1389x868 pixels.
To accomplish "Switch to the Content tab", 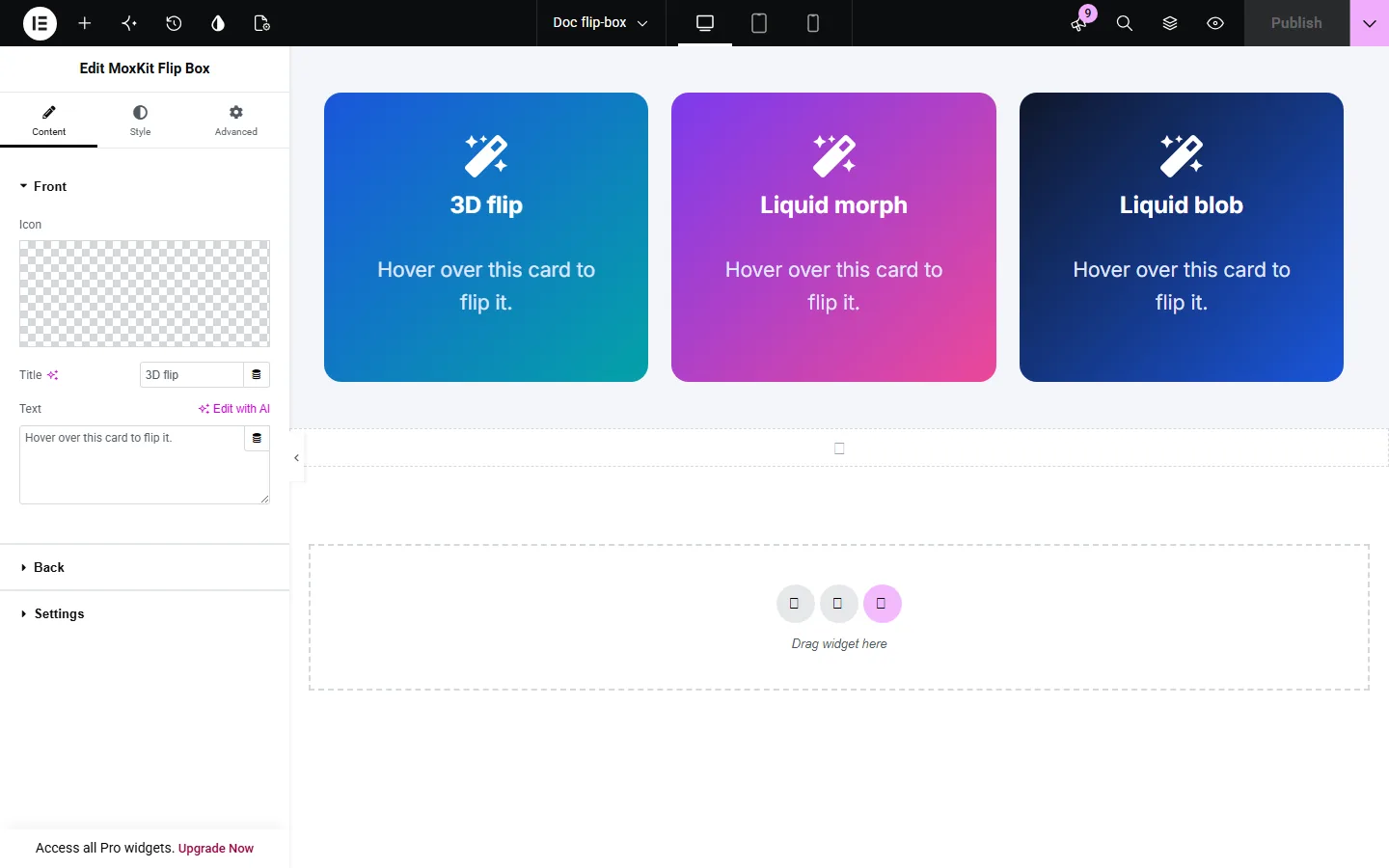I will (x=48, y=121).
